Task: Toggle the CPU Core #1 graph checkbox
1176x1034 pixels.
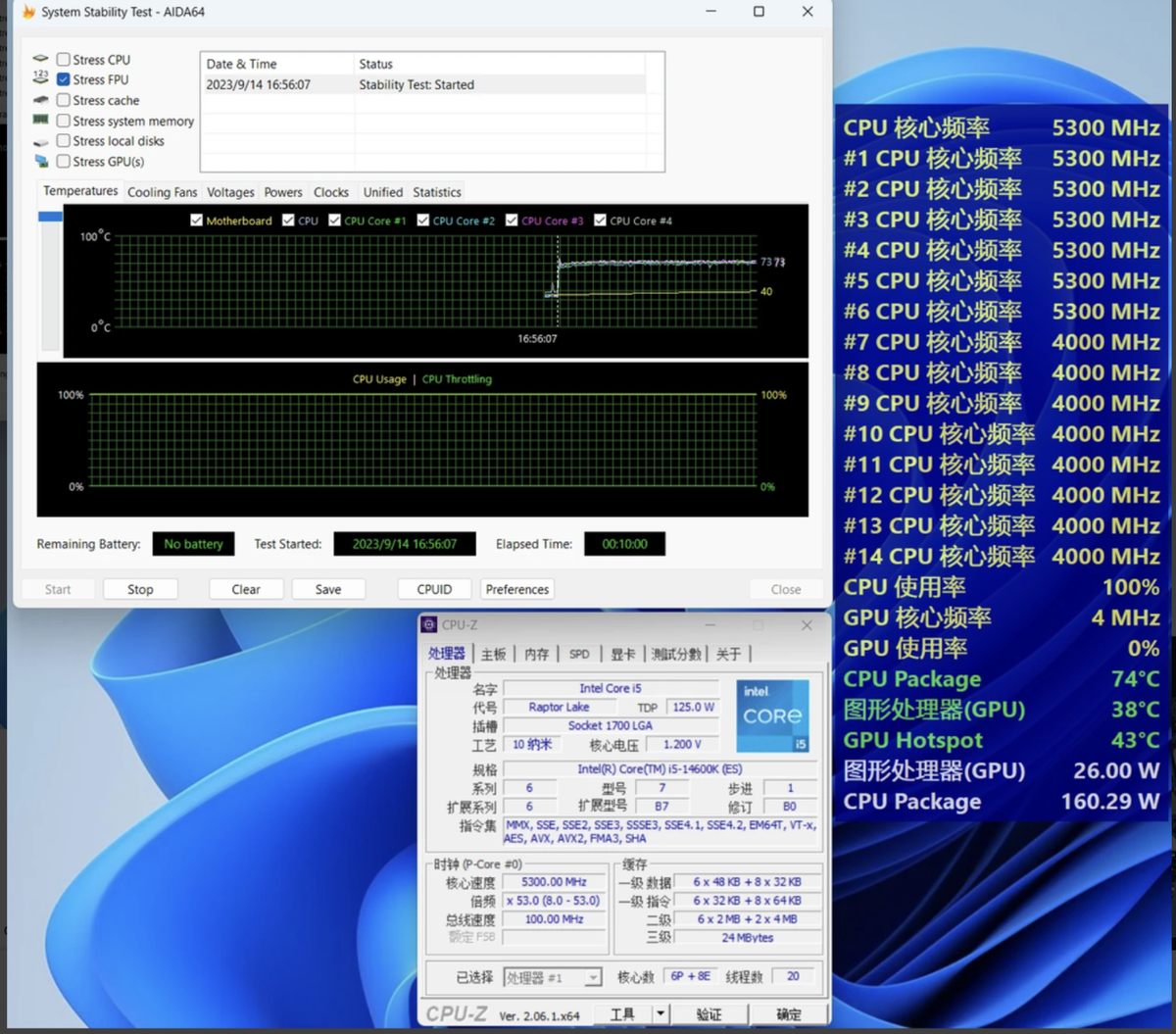Action: (x=335, y=221)
